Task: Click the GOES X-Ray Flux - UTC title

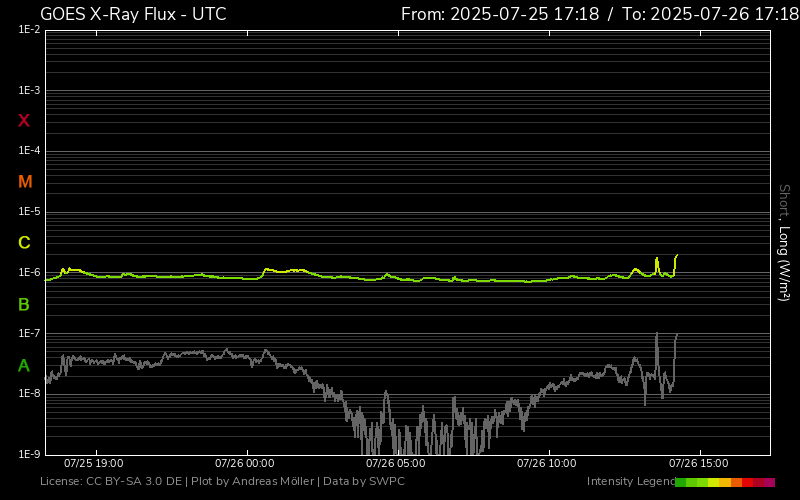Action: [133, 14]
